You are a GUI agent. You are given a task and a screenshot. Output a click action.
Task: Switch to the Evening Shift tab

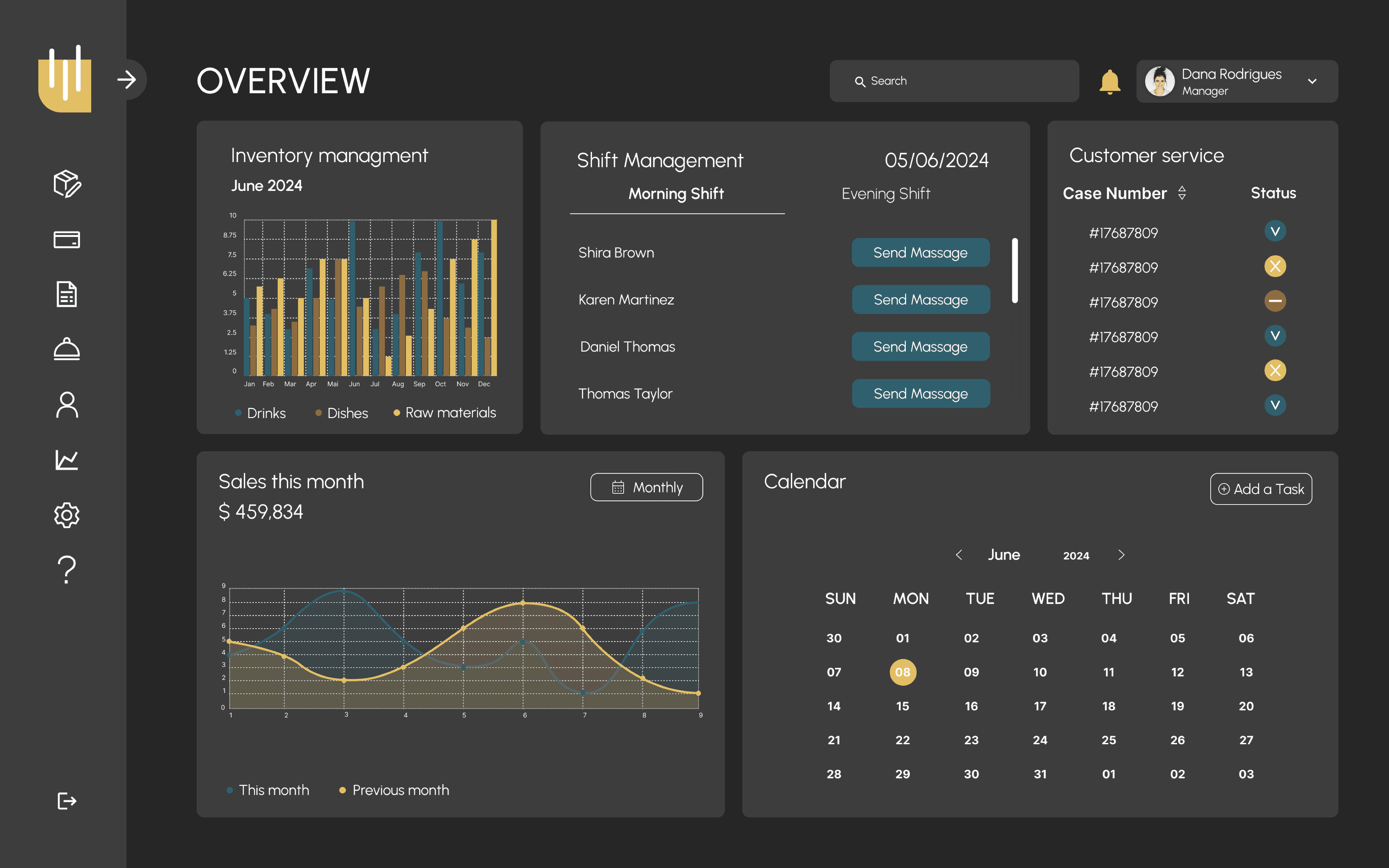coord(886,194)
